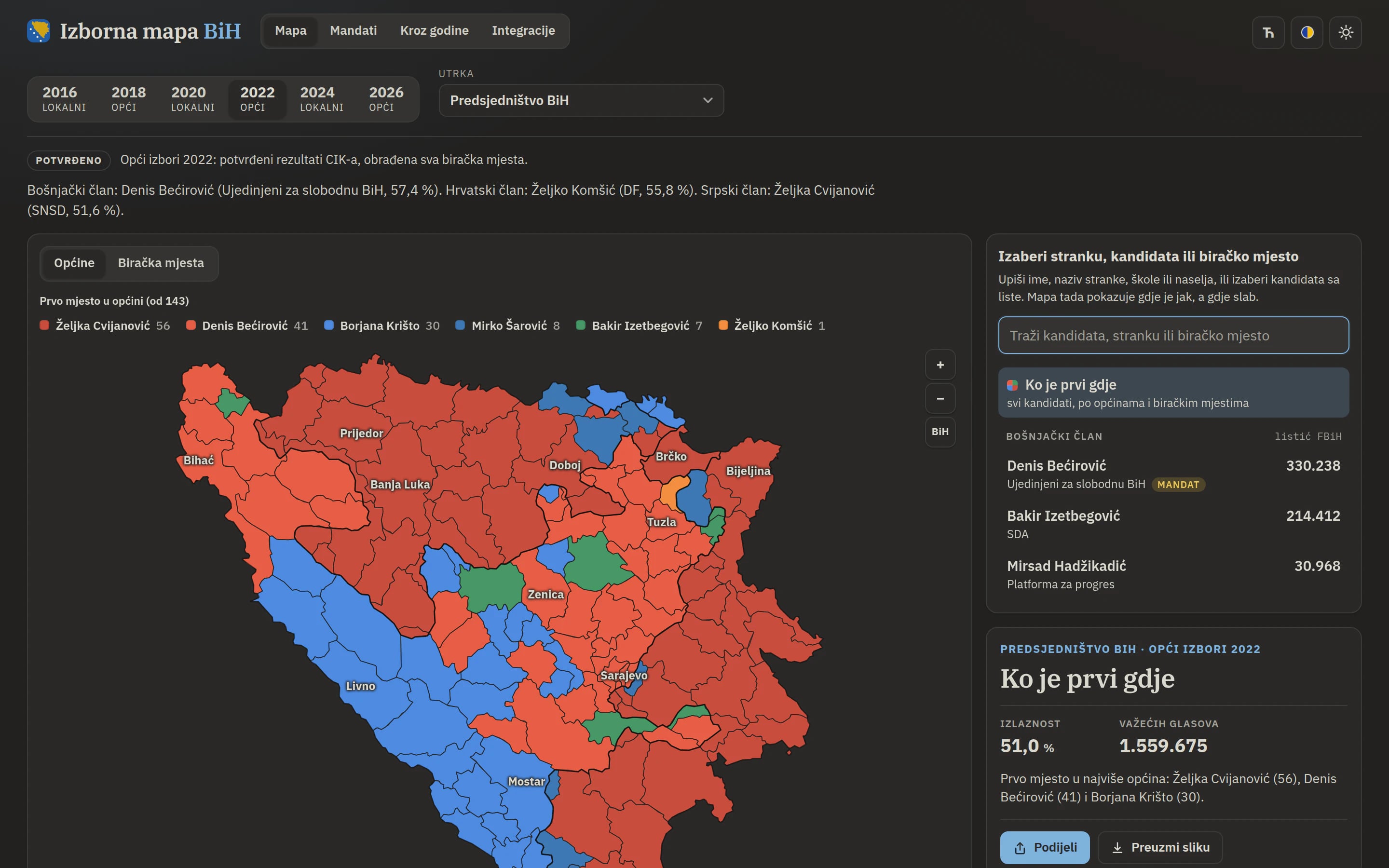Image resolution: width=1389 pixels, height=868 pixels.
Task: Open the Utrka dropdown showing Predsjedništvo BiH
Action: click(x=581, y=100)
